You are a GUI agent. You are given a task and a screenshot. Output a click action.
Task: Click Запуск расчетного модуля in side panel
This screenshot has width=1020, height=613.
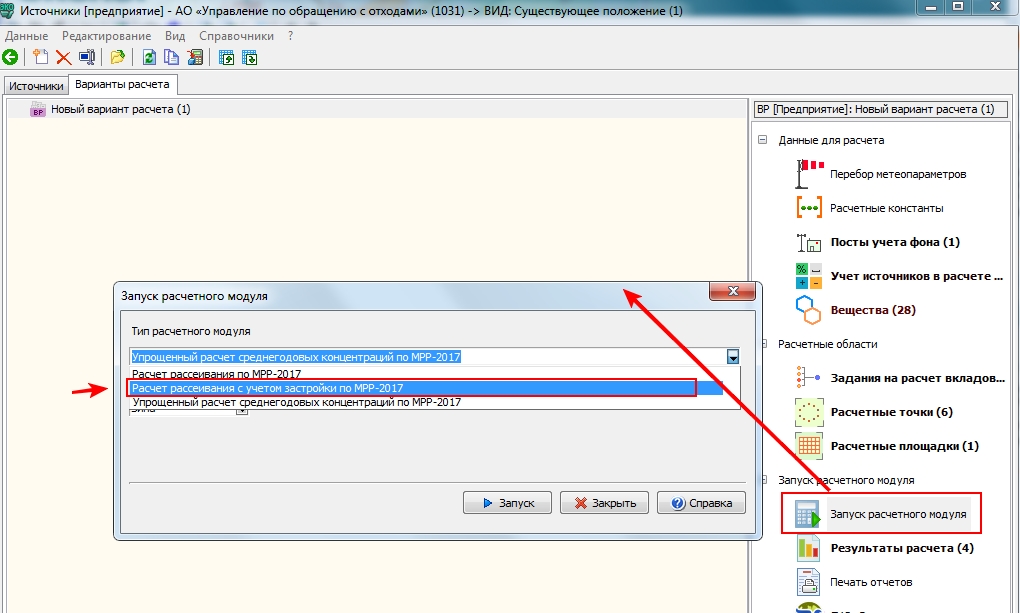click(897, 514)
